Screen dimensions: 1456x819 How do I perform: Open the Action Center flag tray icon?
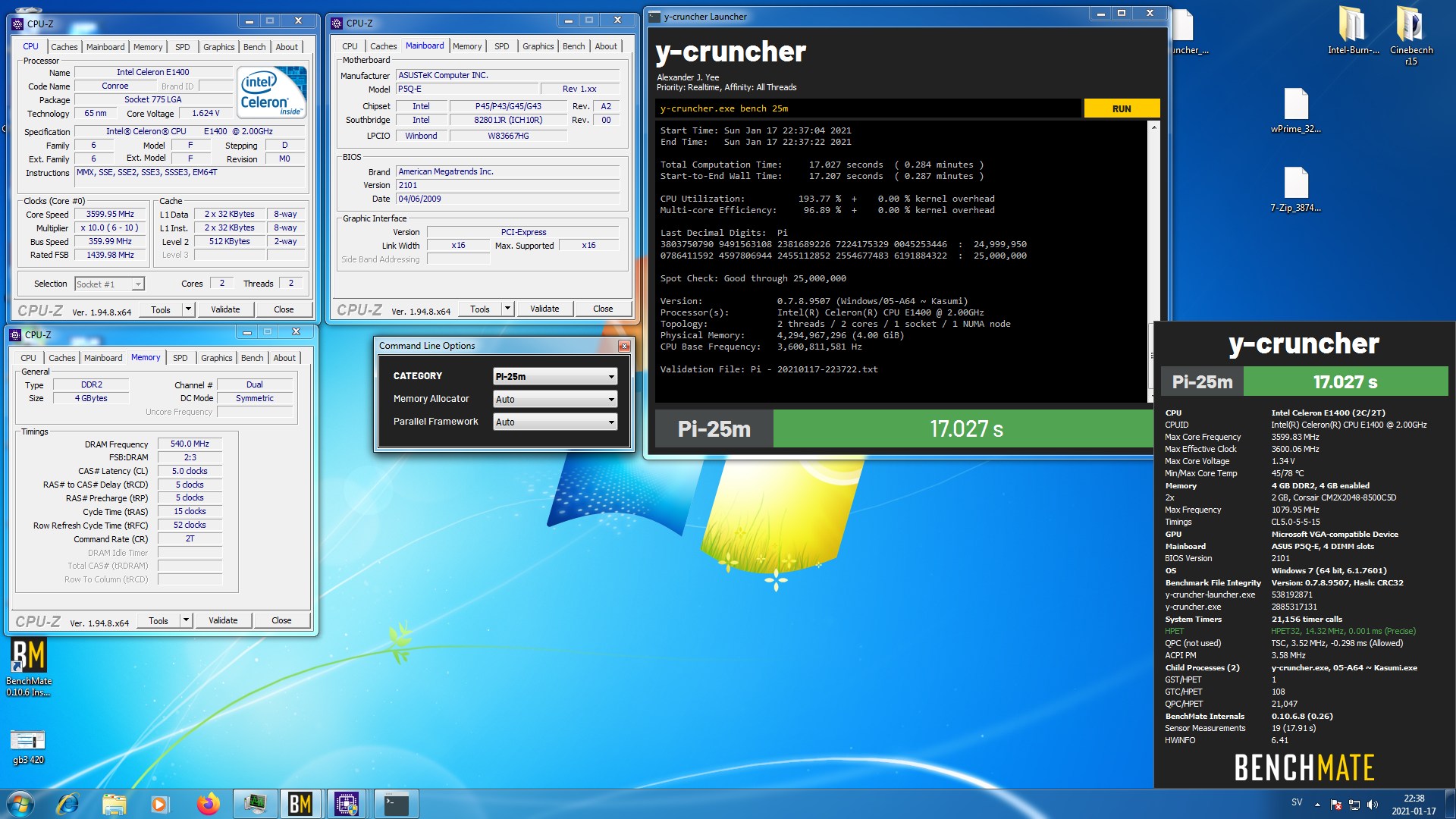tap(1336, 804)
